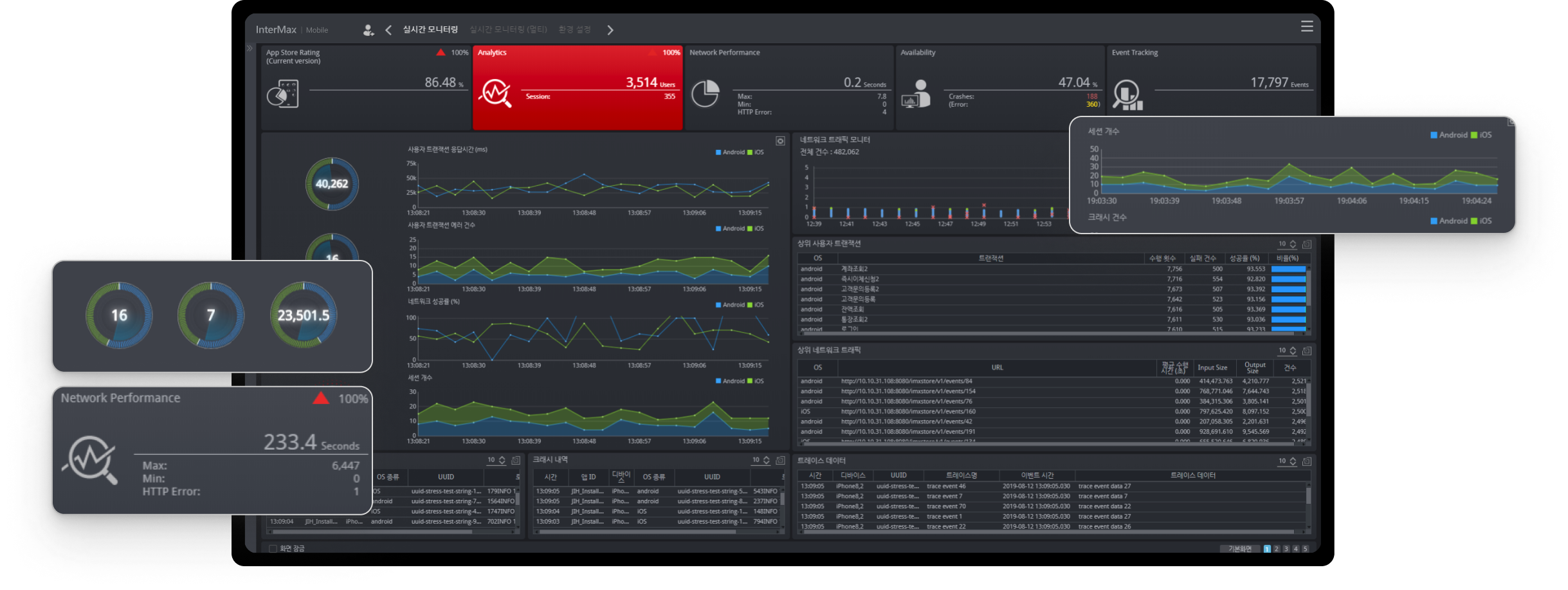Toggle the Android legend in the 사용자 트랜잭션 에러 건수 chart
This screenshot has height=590, width=1568.
(x=730, y=228)
